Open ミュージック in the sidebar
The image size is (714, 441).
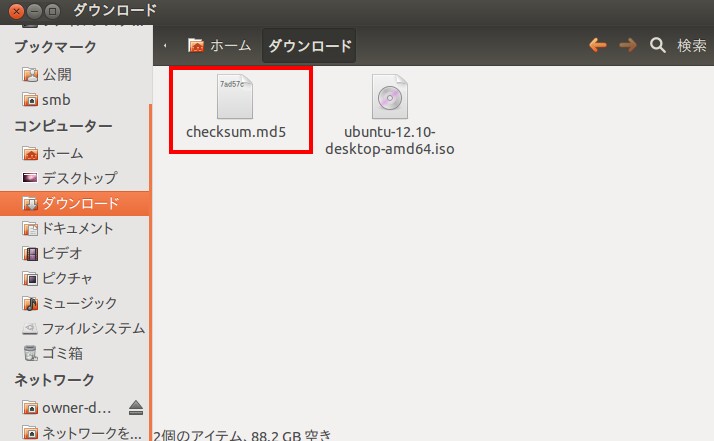click(75, 303)
